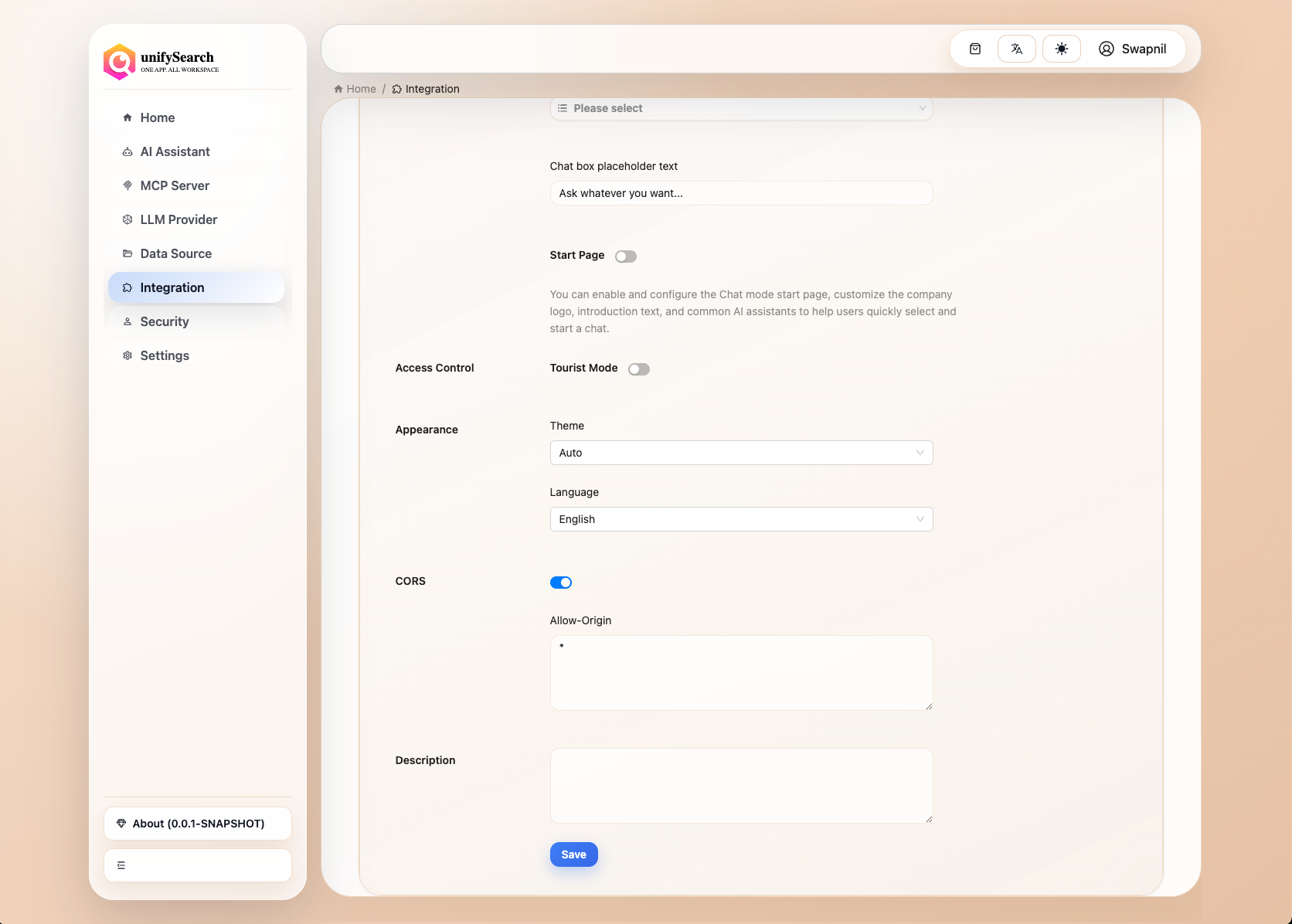Go to AI Assistant in sidebar

click(175, 151)
